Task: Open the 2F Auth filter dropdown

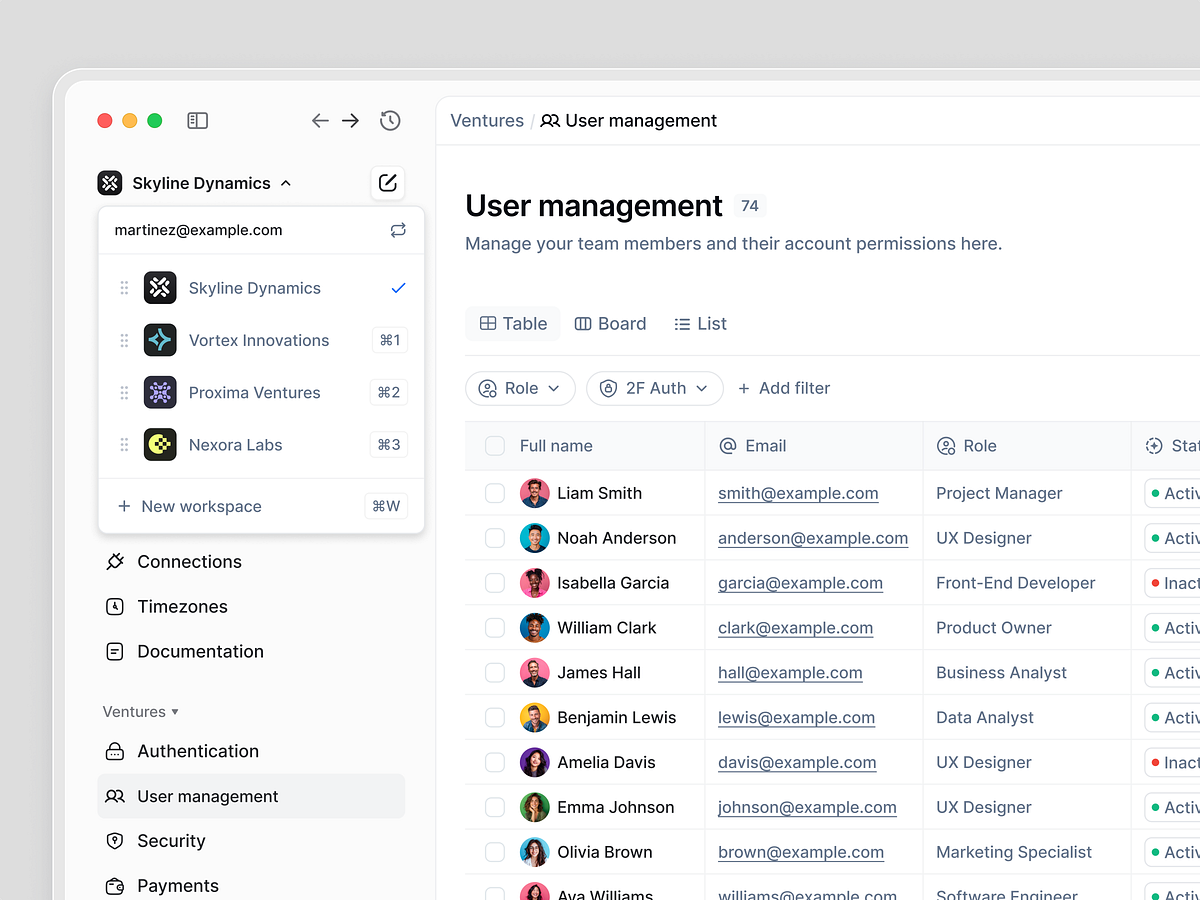Action: tap(654, 388)
